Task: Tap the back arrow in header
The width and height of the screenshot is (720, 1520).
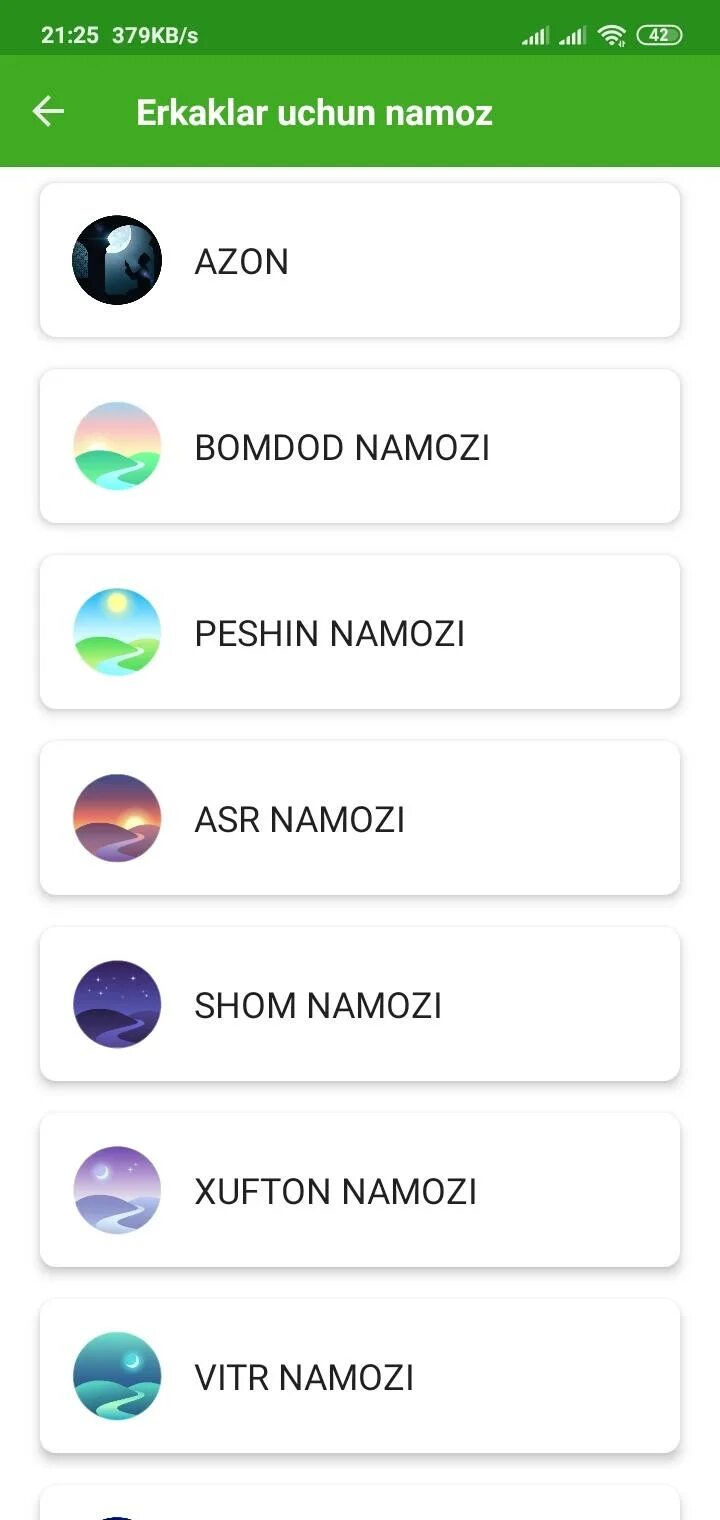Action: click(48, 112)
